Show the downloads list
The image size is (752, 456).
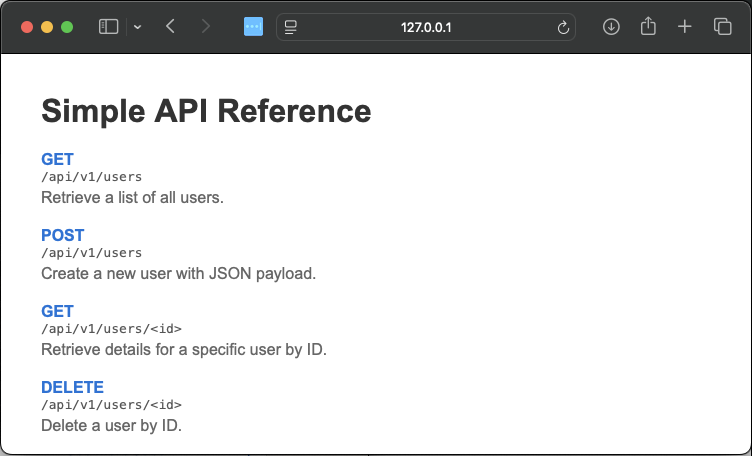(611, 27)
